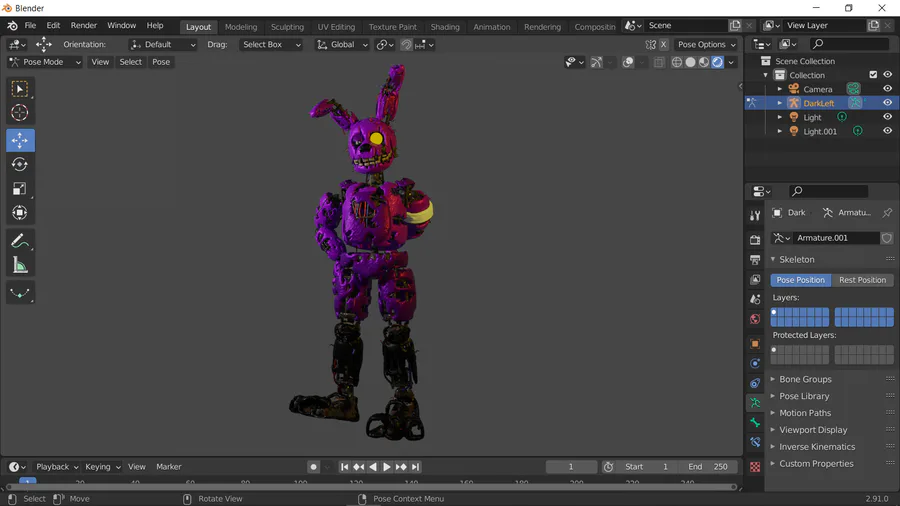Viewport: 900px width, 506px height.
Task: Expand the Bone Groups panel
Action: coord(804,379)
